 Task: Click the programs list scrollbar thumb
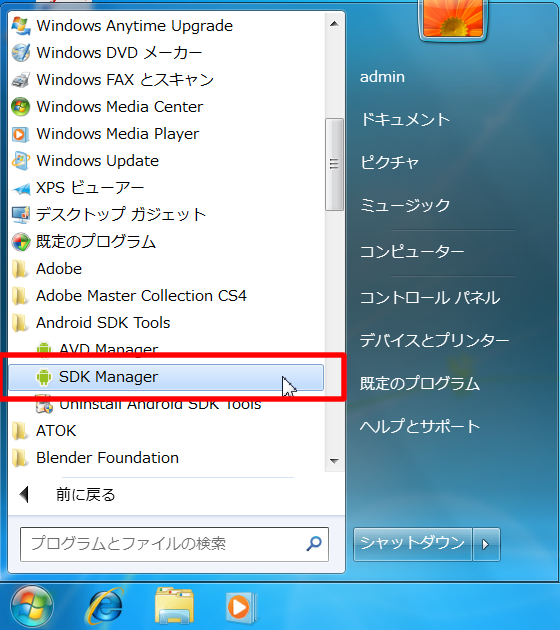pos(334,164)
